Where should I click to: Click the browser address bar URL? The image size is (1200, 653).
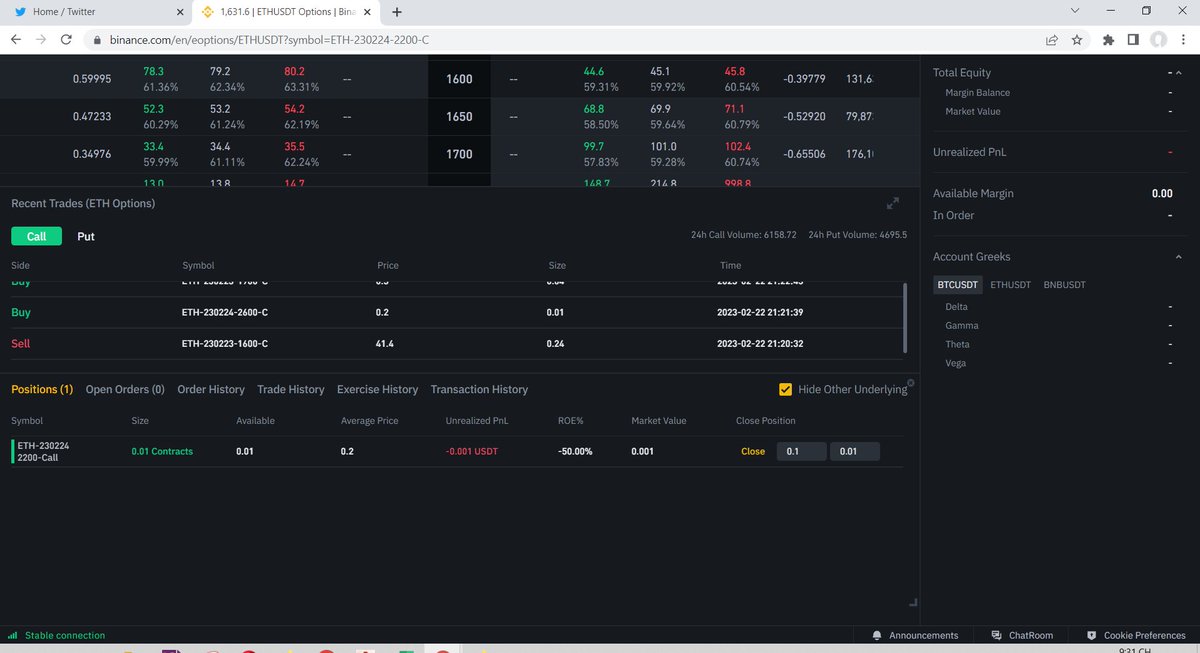(270, 41)
